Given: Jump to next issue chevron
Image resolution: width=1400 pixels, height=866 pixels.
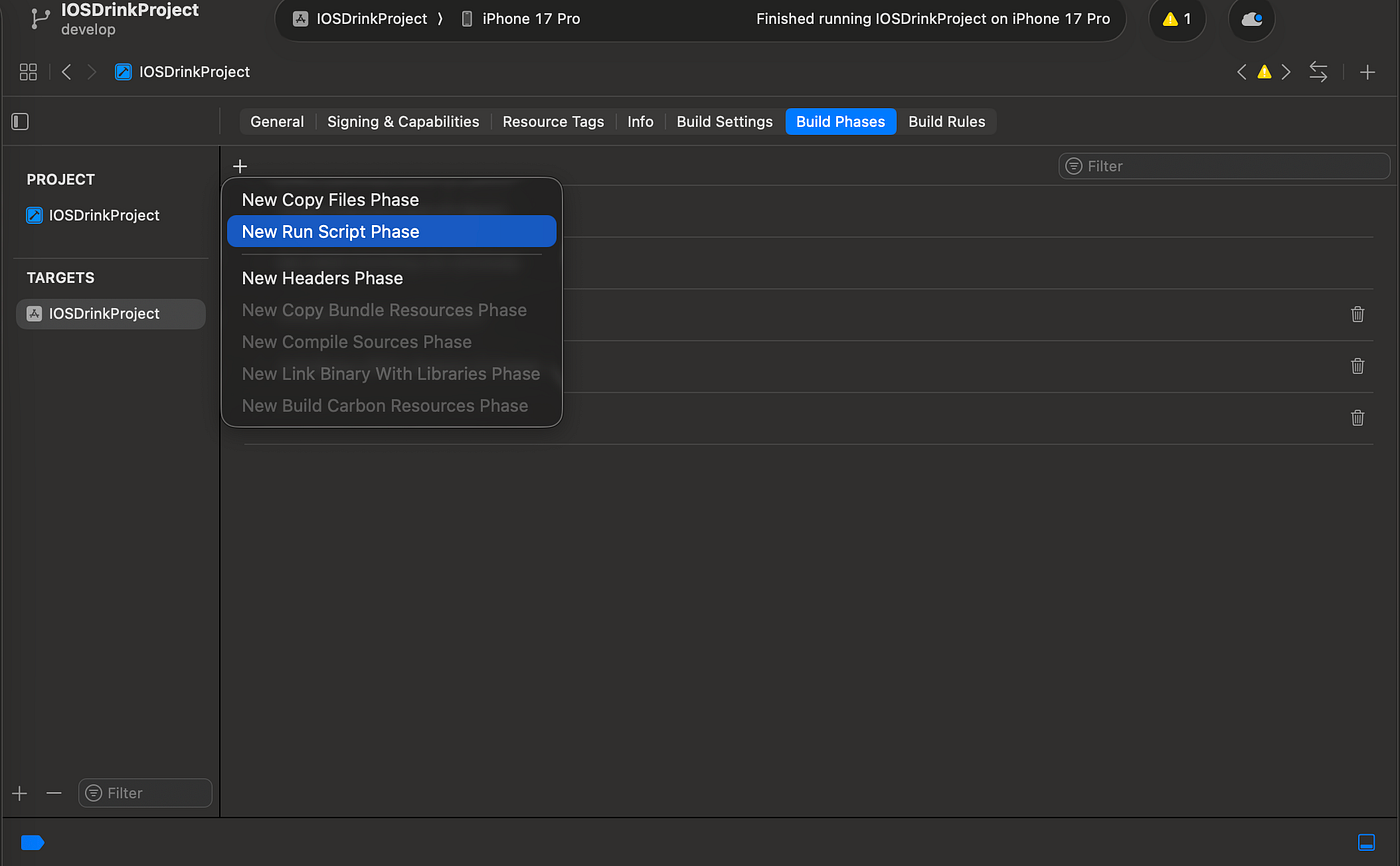Looking at the screenshot, I should [1286, 72].
